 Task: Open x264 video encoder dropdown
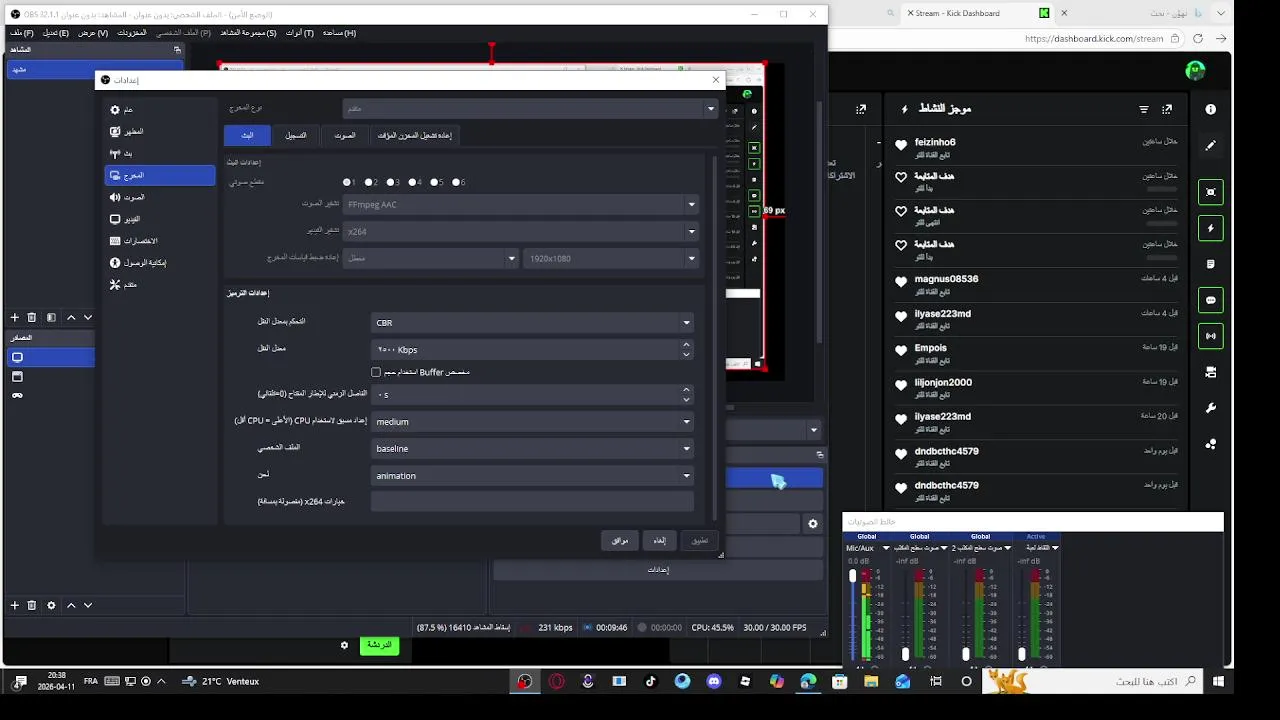[519, 231]
